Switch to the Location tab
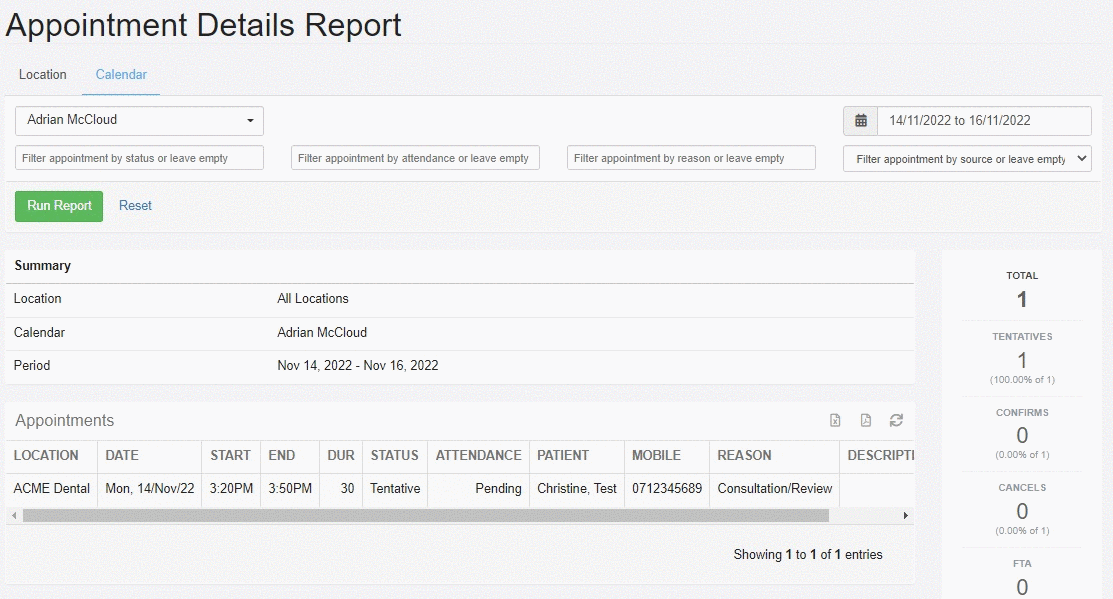This screenshot has height=599, width=1113. (x=43, y=75)
